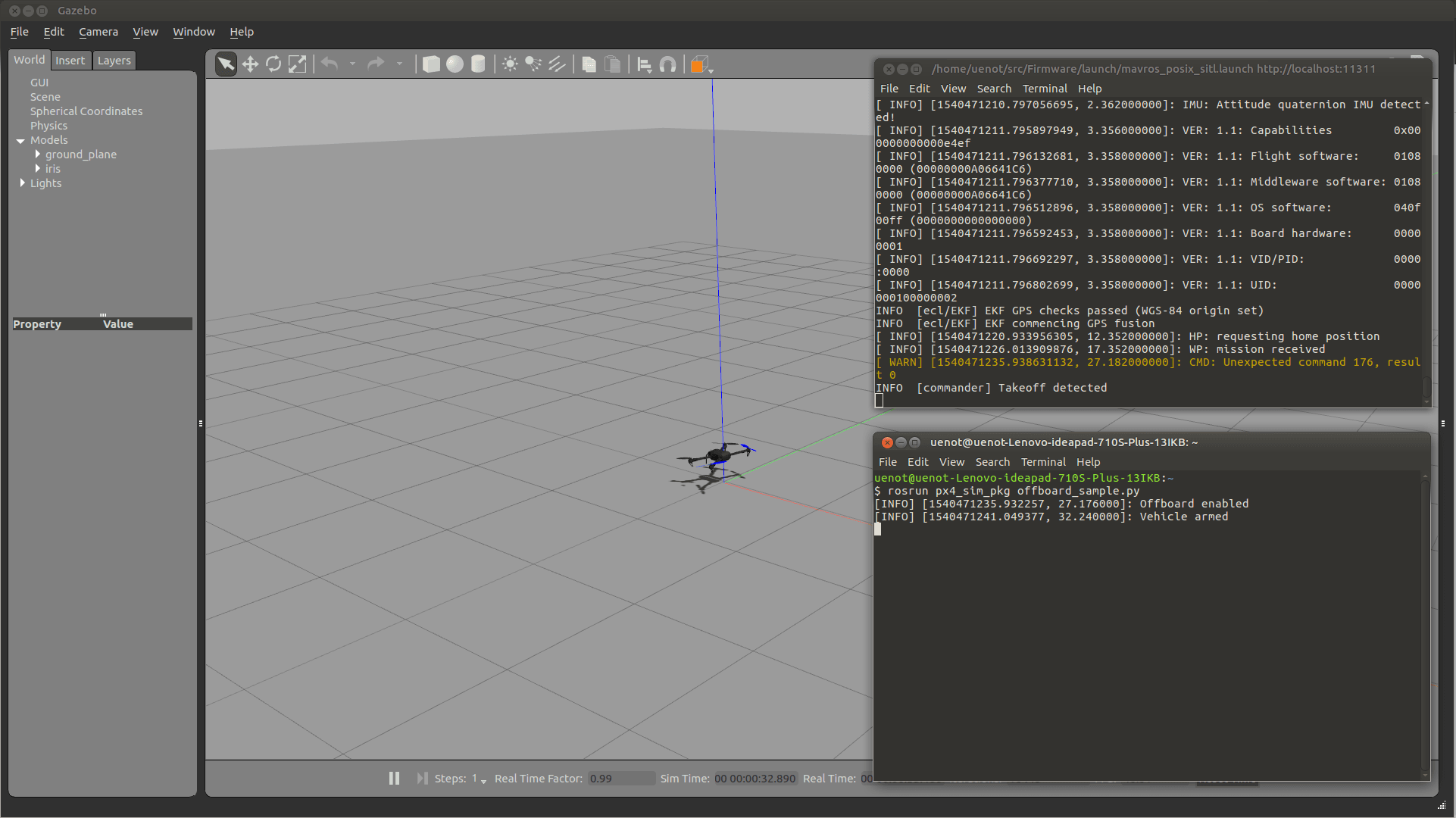Image resolution: width=1456 pixels, height=818 pixels.
Task: Open Terminal menu in mavros launch terminal
Action: point(1045,89)
